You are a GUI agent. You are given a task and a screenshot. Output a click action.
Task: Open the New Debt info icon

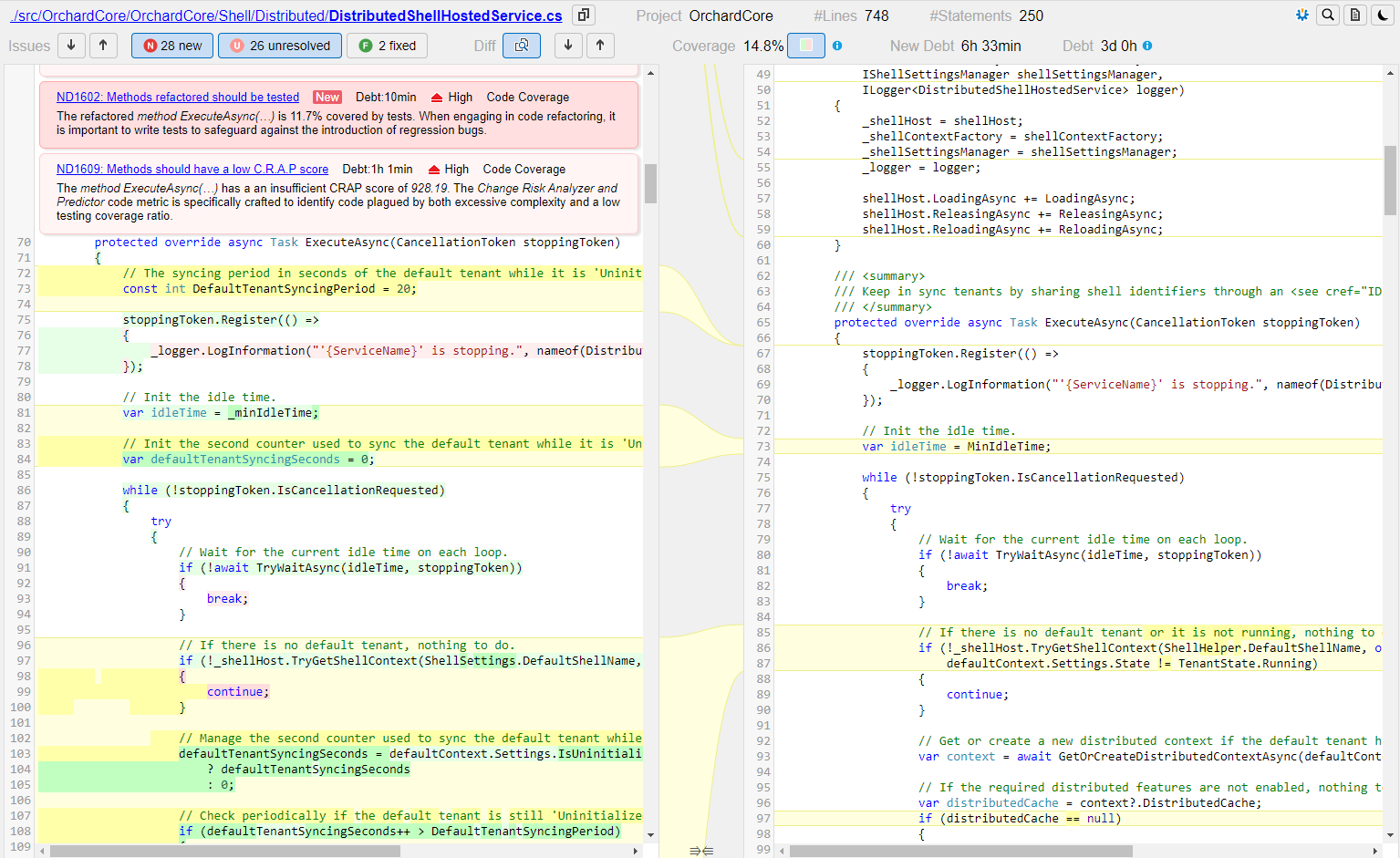point(837,45)
